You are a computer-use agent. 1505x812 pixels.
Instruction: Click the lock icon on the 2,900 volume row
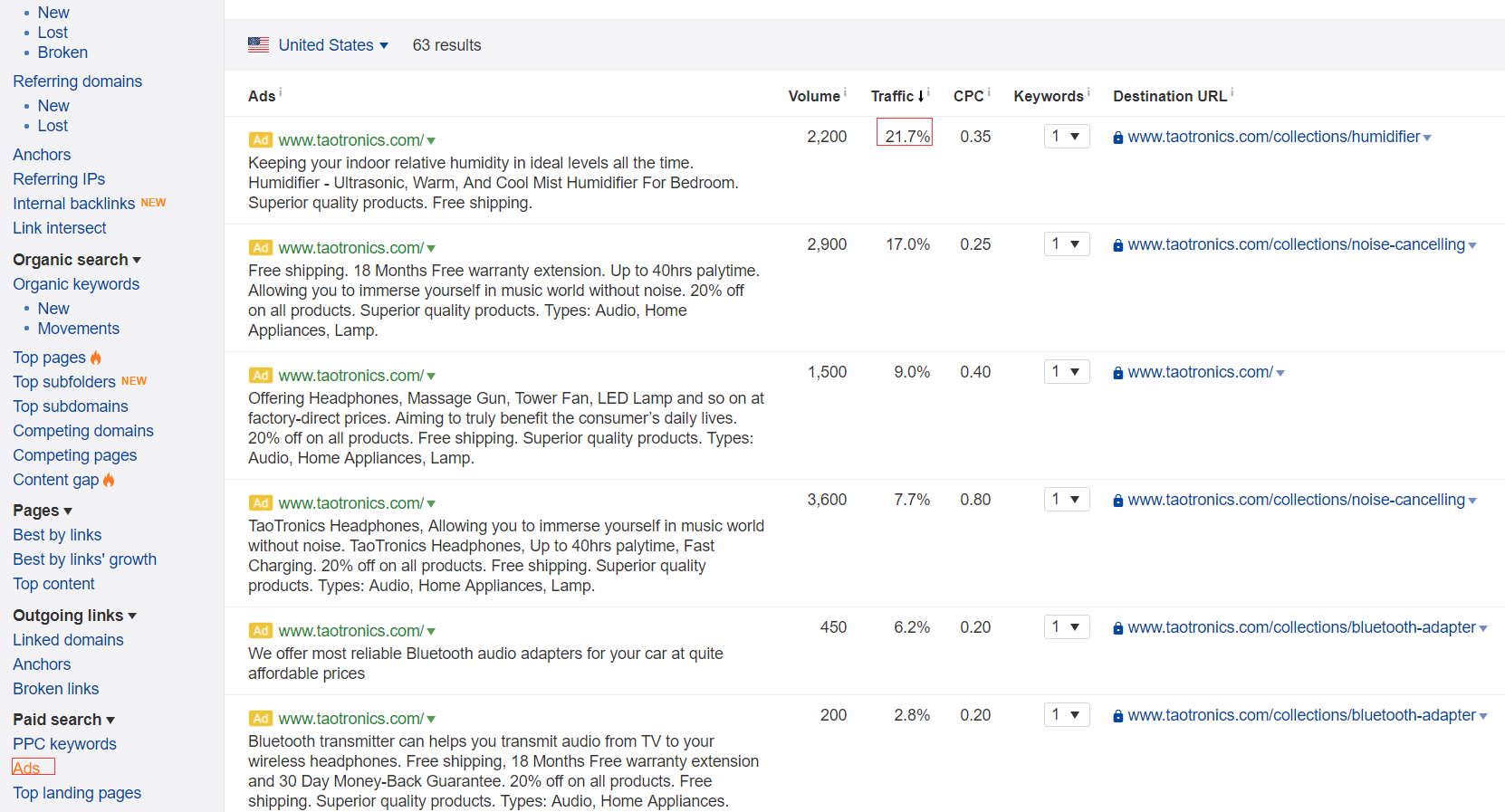[x=1118, y=245]
